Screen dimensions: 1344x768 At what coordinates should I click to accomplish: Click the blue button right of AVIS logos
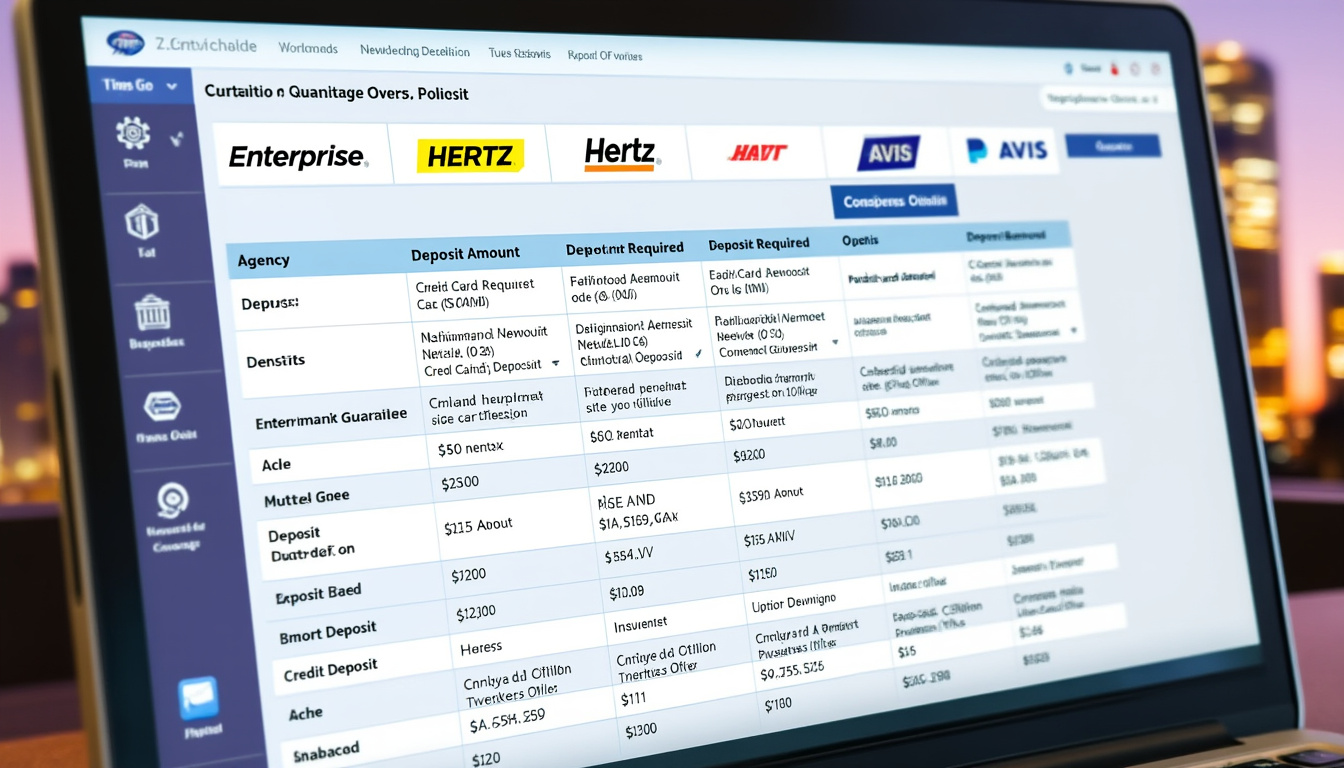pos(1113,146)
